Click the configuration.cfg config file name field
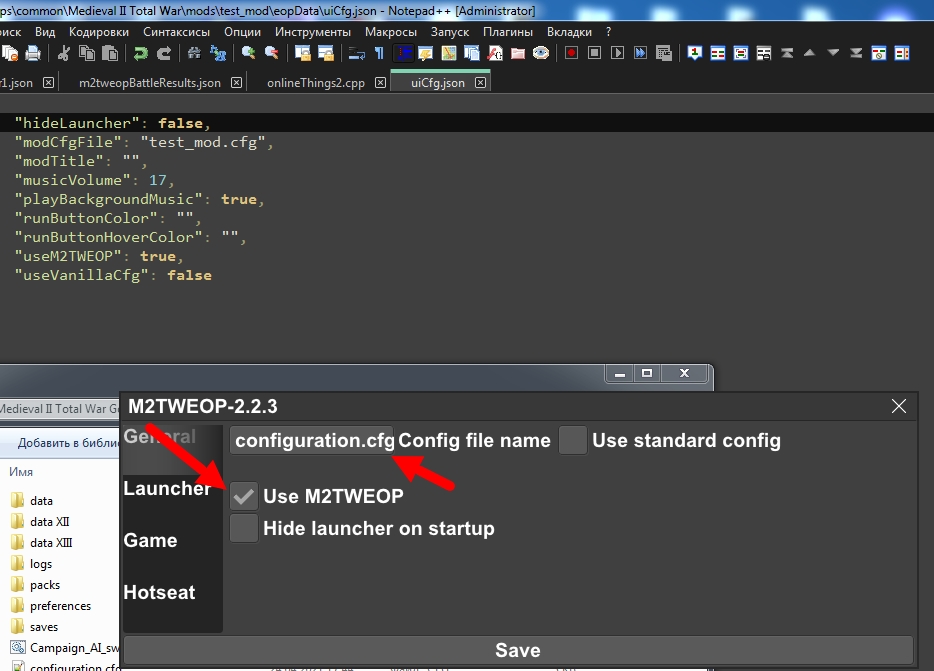The image size is (934, 671). coord(312,440)
